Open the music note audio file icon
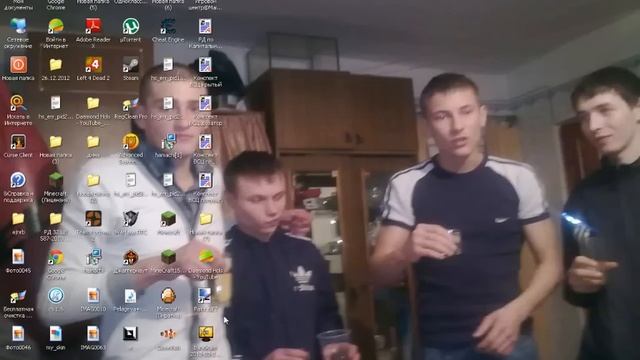 point(131,296)
